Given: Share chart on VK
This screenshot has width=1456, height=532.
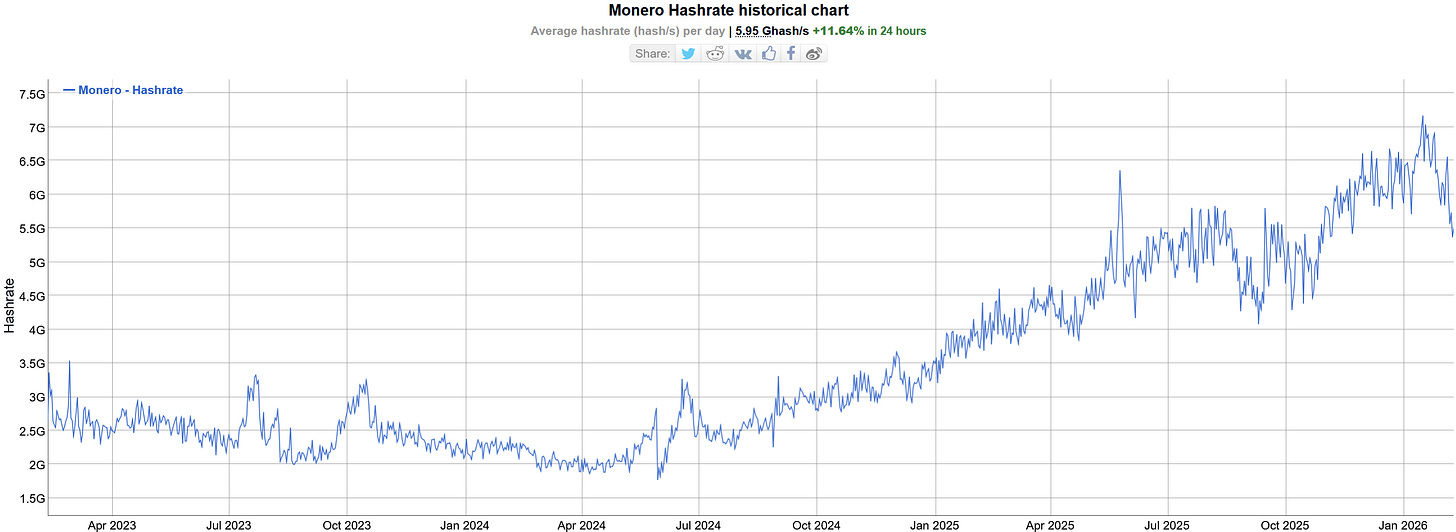Looking at the screenshot, I should coord(742,53).
